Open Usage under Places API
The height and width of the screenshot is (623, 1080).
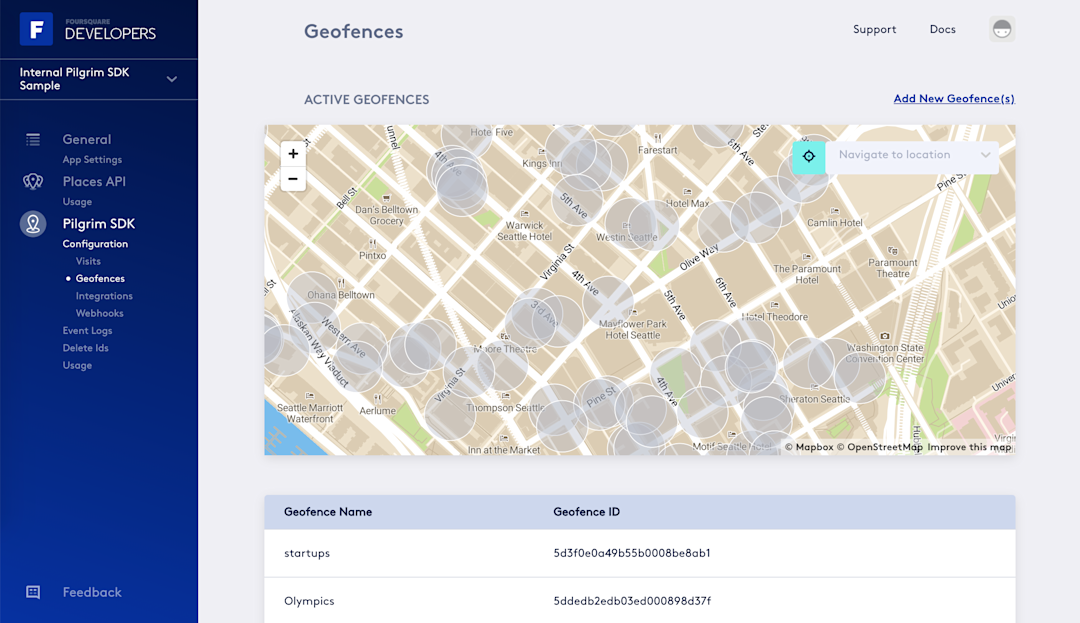[77, 202]
